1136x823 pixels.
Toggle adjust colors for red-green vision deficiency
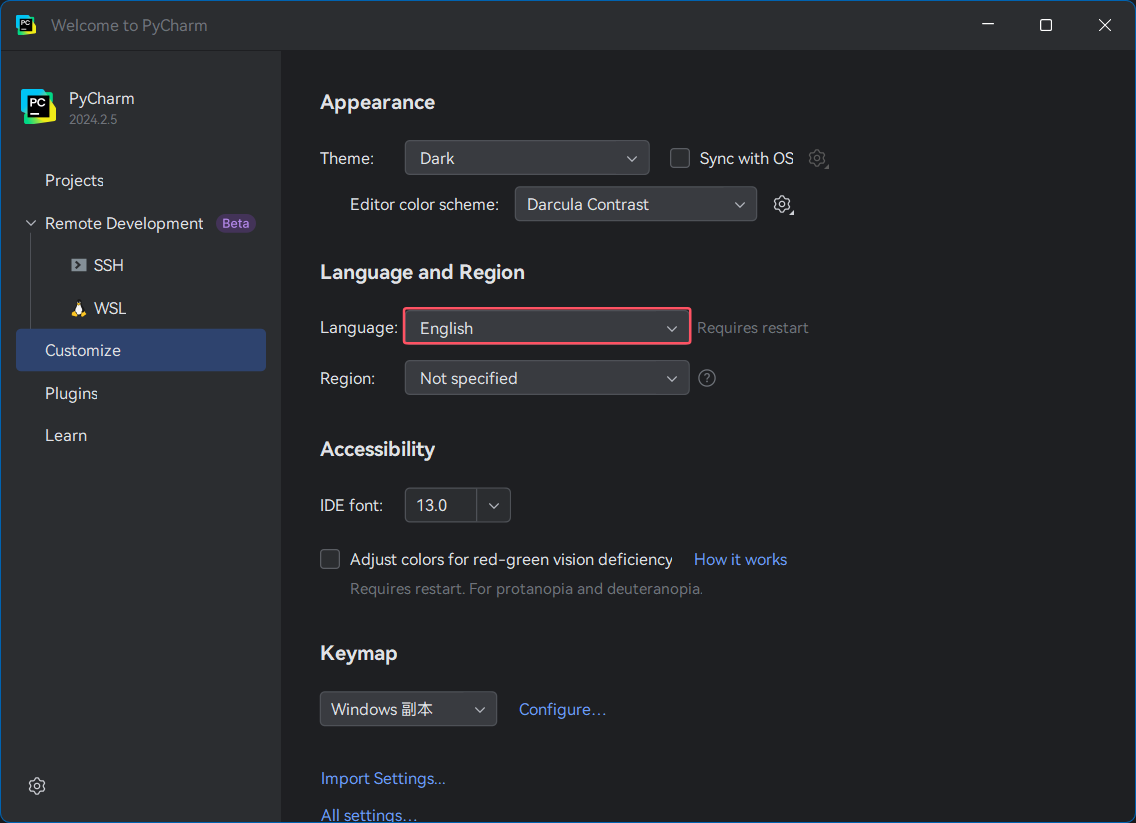tap(330, 559)
